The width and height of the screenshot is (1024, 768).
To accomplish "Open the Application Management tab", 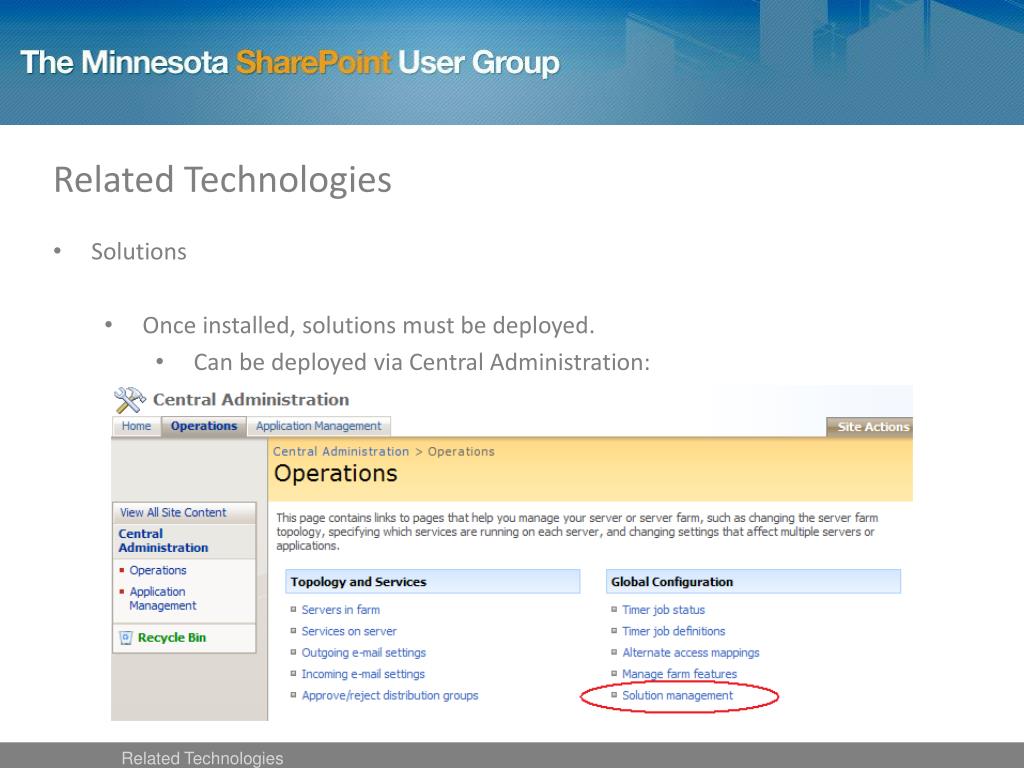I will pos(319,426).
